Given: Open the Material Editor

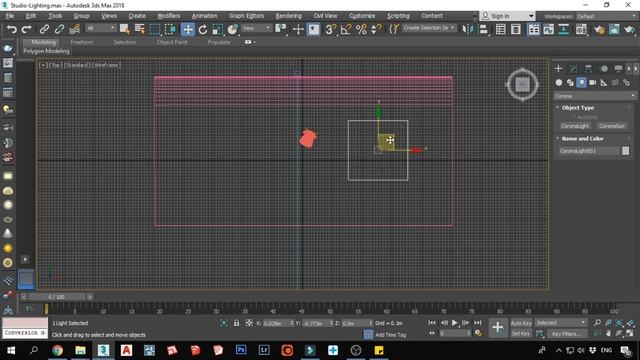Looking at the screenshot, I should click(x=581, y=29).
